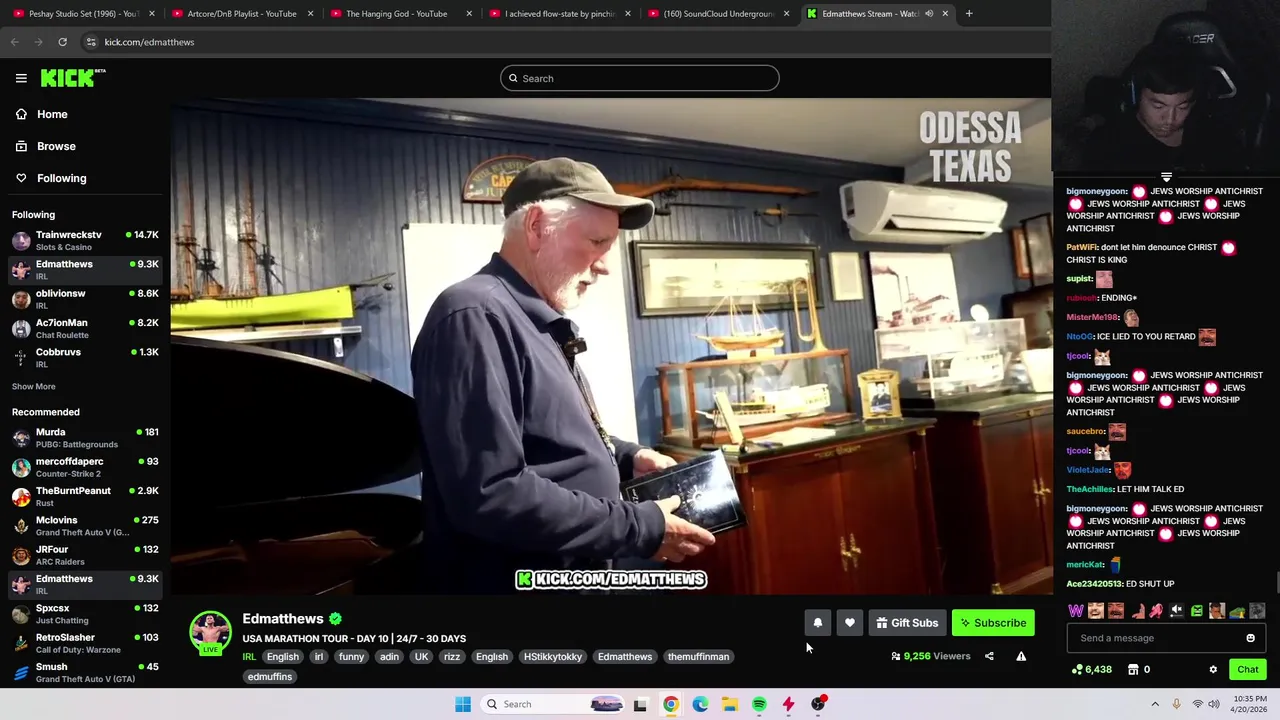Viewport: 1280px width, 720px height.
Task: Show hidden system tray icons
Action: coord(1155,704)
